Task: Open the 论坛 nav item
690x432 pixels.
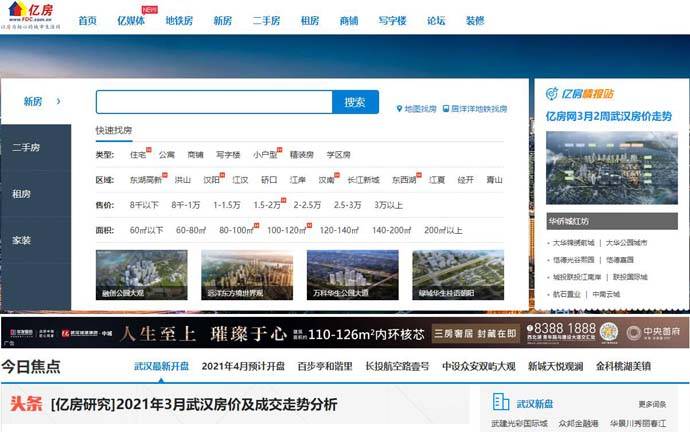Action: (436, 21)
